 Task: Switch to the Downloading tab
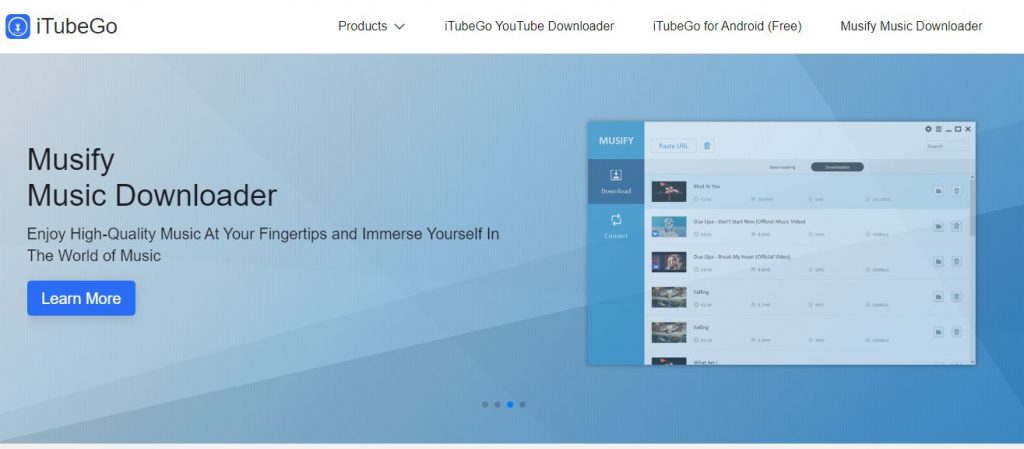tap(782, 167)
